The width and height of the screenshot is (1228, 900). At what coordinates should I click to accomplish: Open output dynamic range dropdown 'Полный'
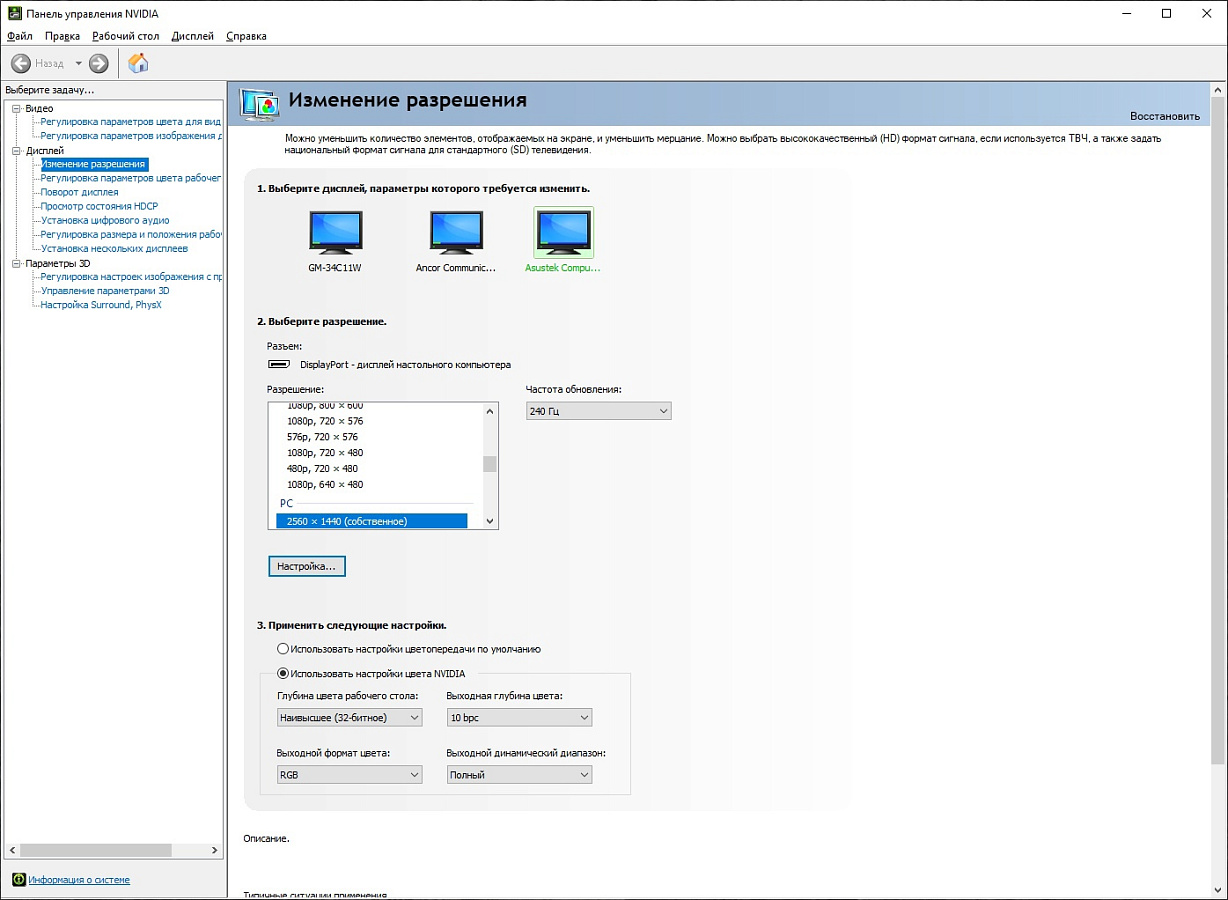point(519,774)
